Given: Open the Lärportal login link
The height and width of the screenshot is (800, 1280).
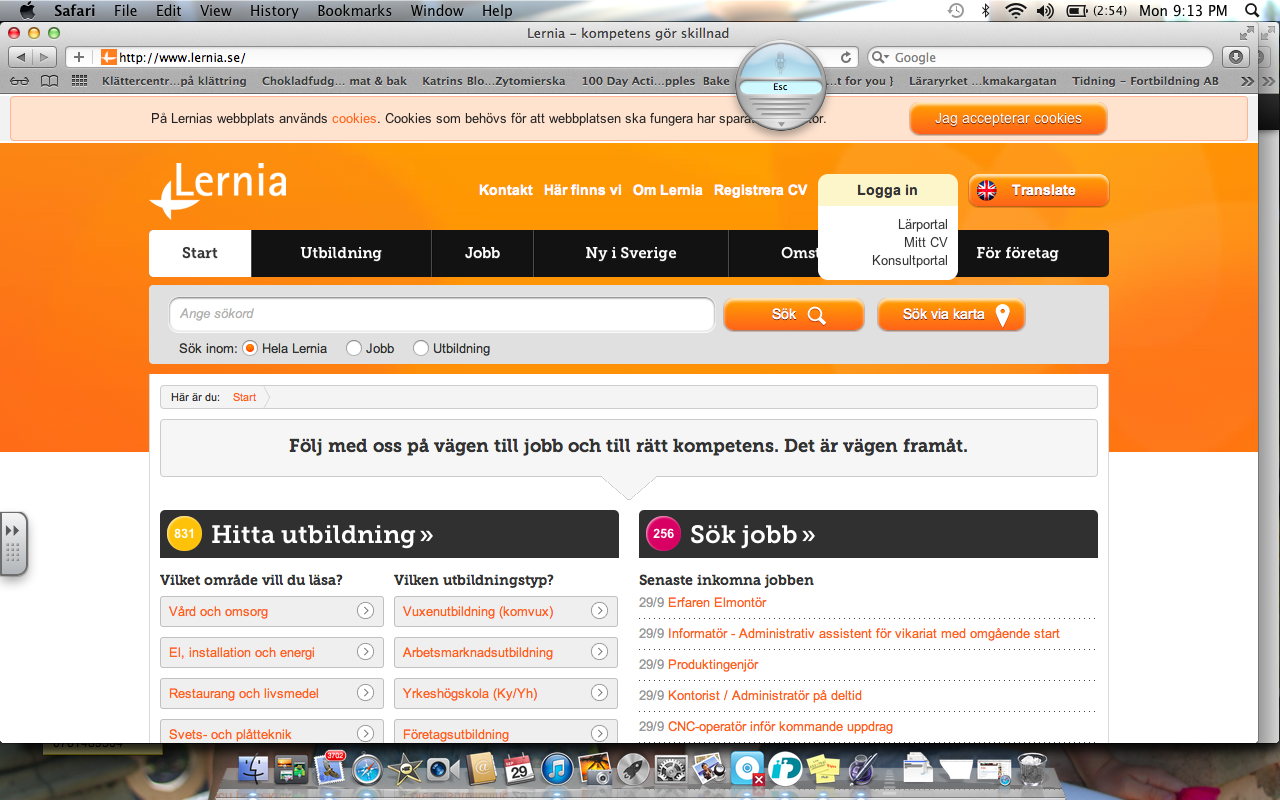Looking at the screenshot, I should pos(922,225).
